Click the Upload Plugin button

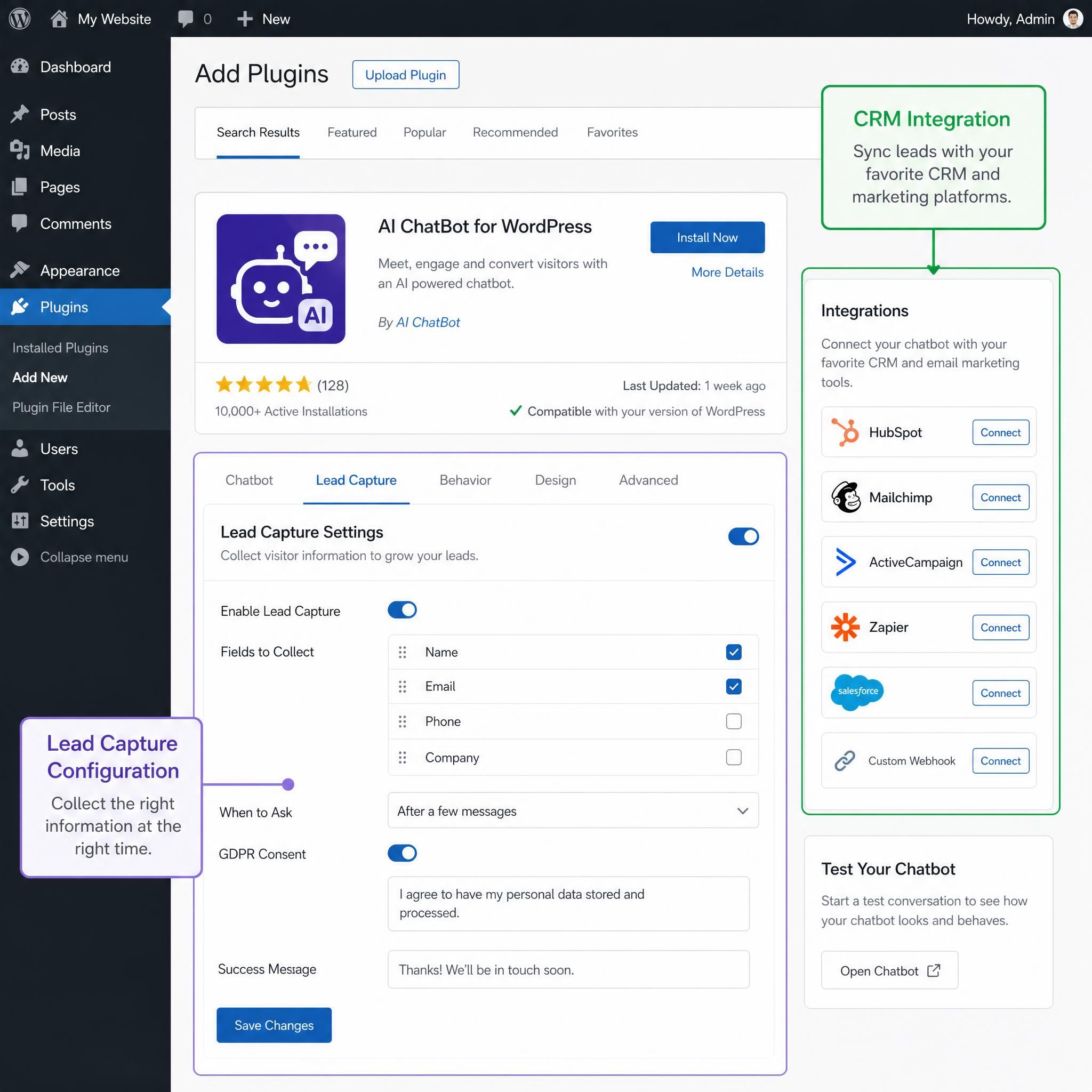(406, 75)
